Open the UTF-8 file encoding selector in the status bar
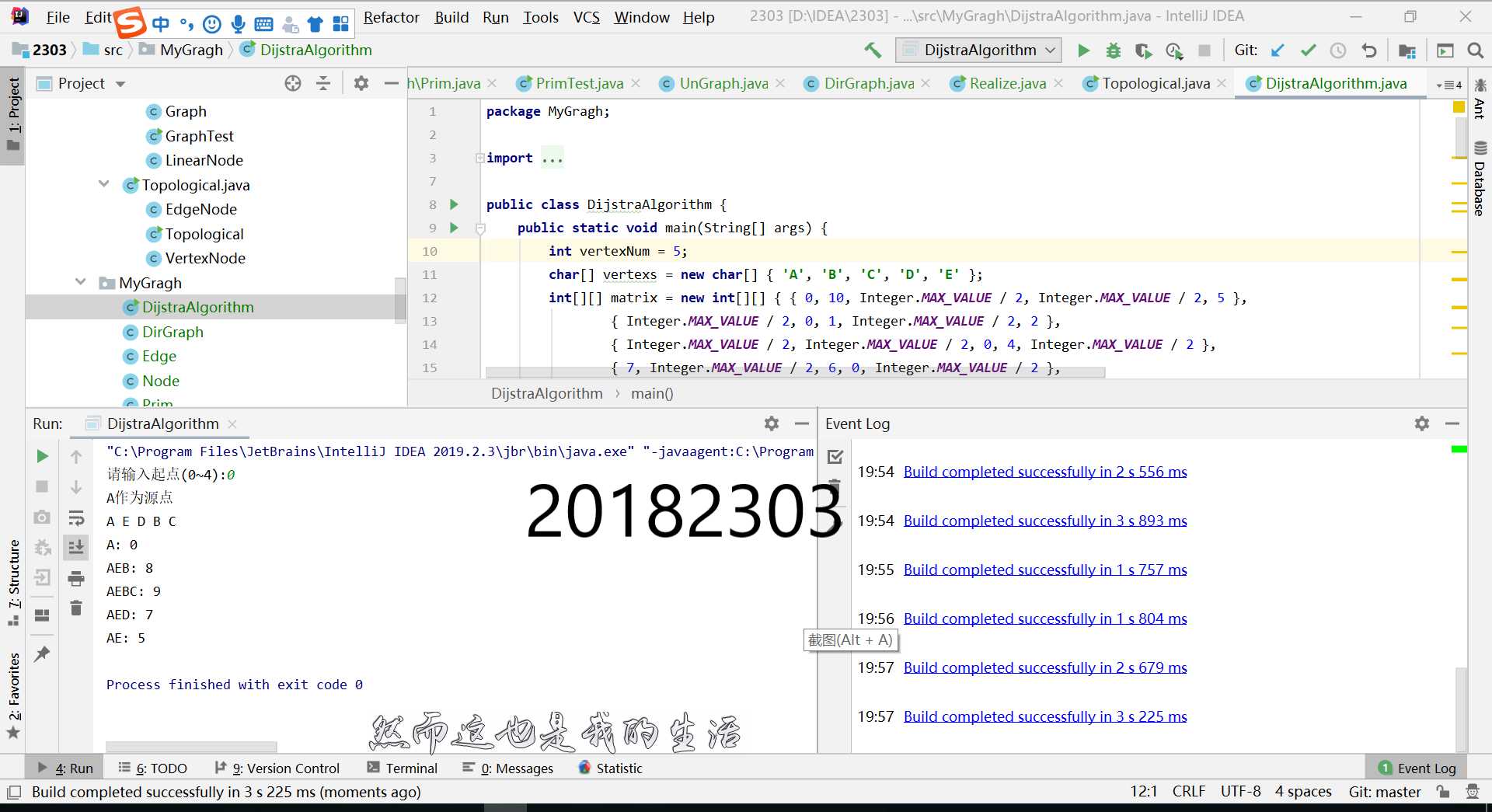This screenshot has height=812, width=1492. coord(1240,791)
